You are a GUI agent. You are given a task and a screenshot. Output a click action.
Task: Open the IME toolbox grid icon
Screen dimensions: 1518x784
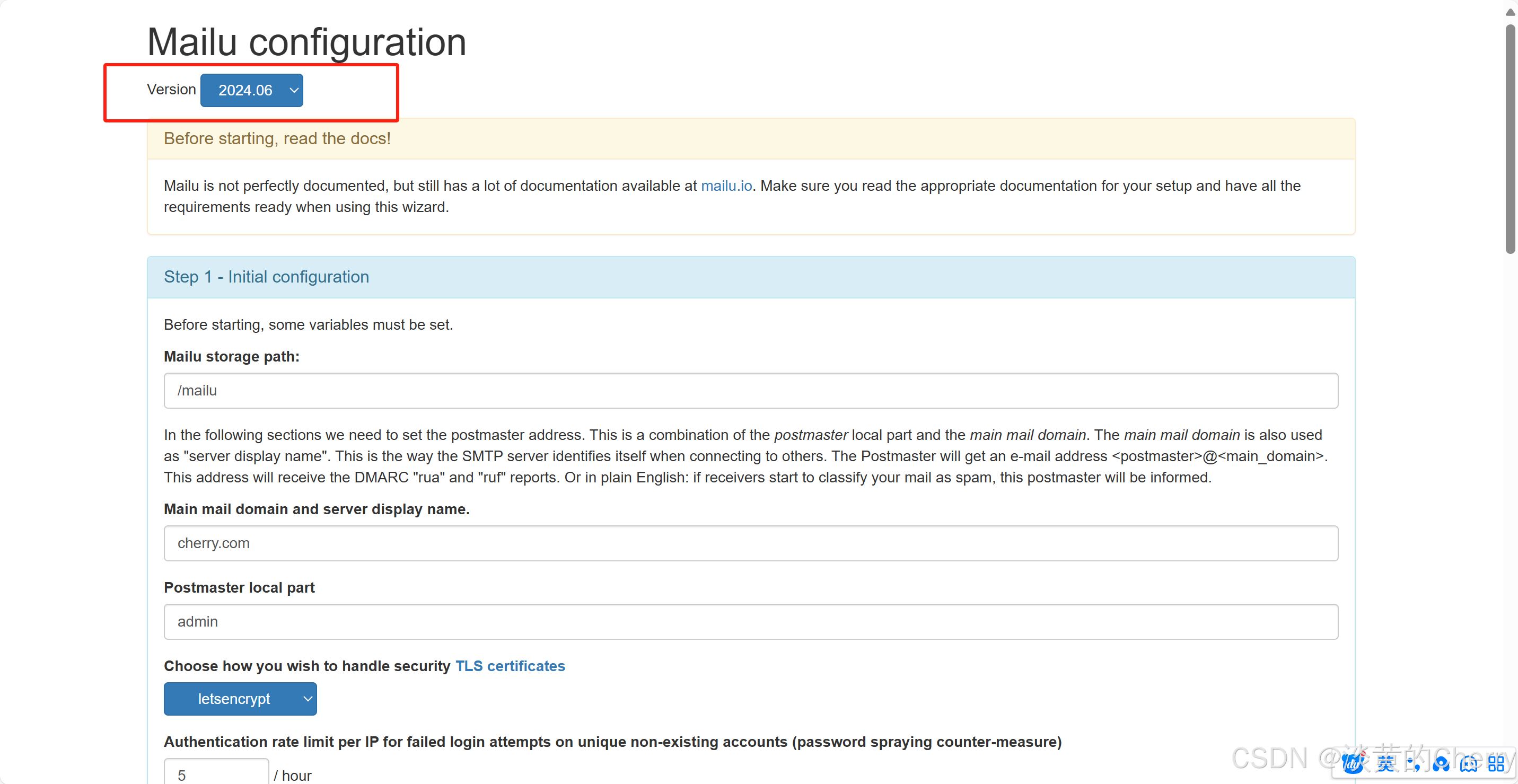pos(1496,763)
